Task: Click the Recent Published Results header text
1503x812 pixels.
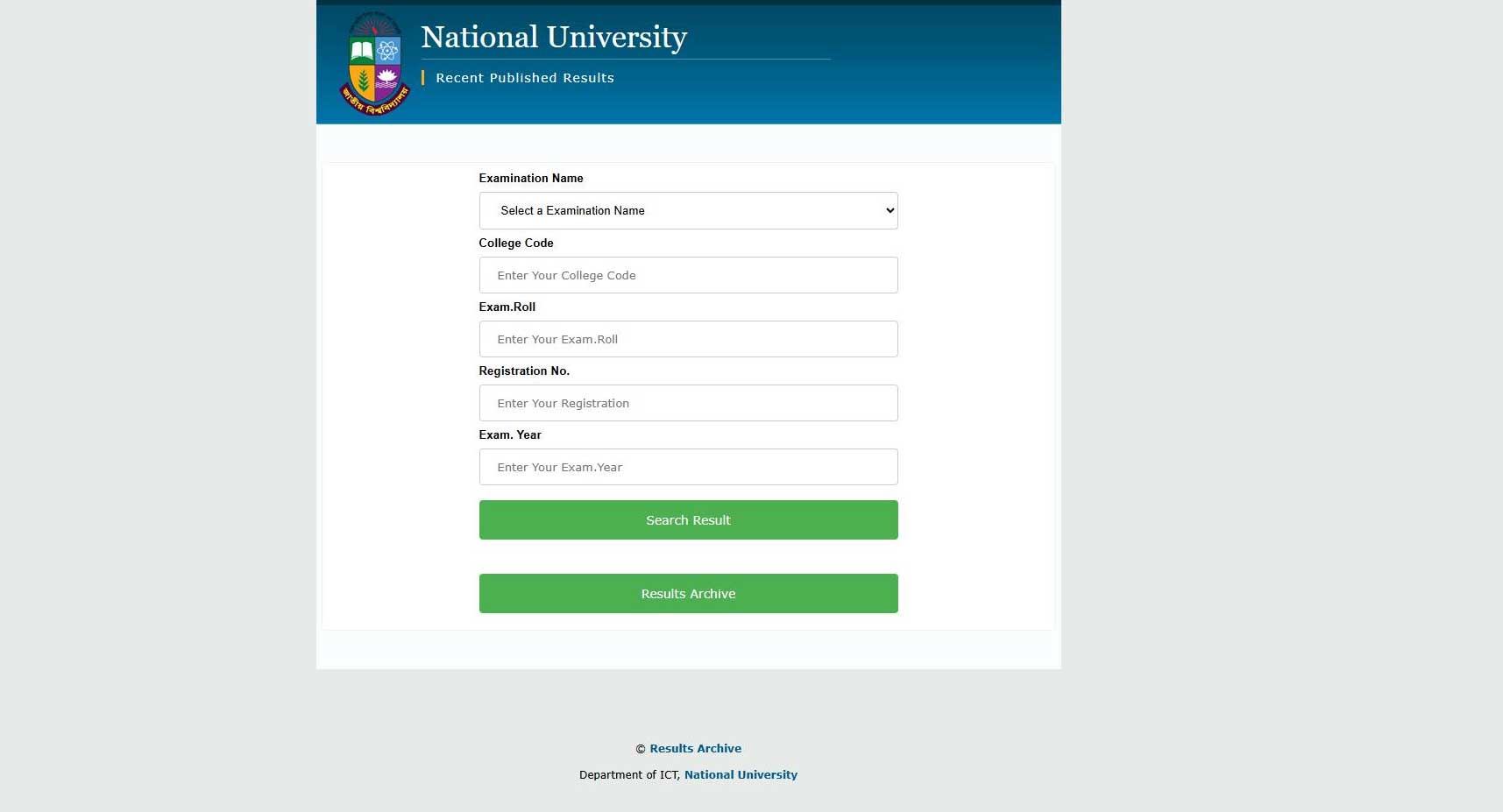Action: 524,78
